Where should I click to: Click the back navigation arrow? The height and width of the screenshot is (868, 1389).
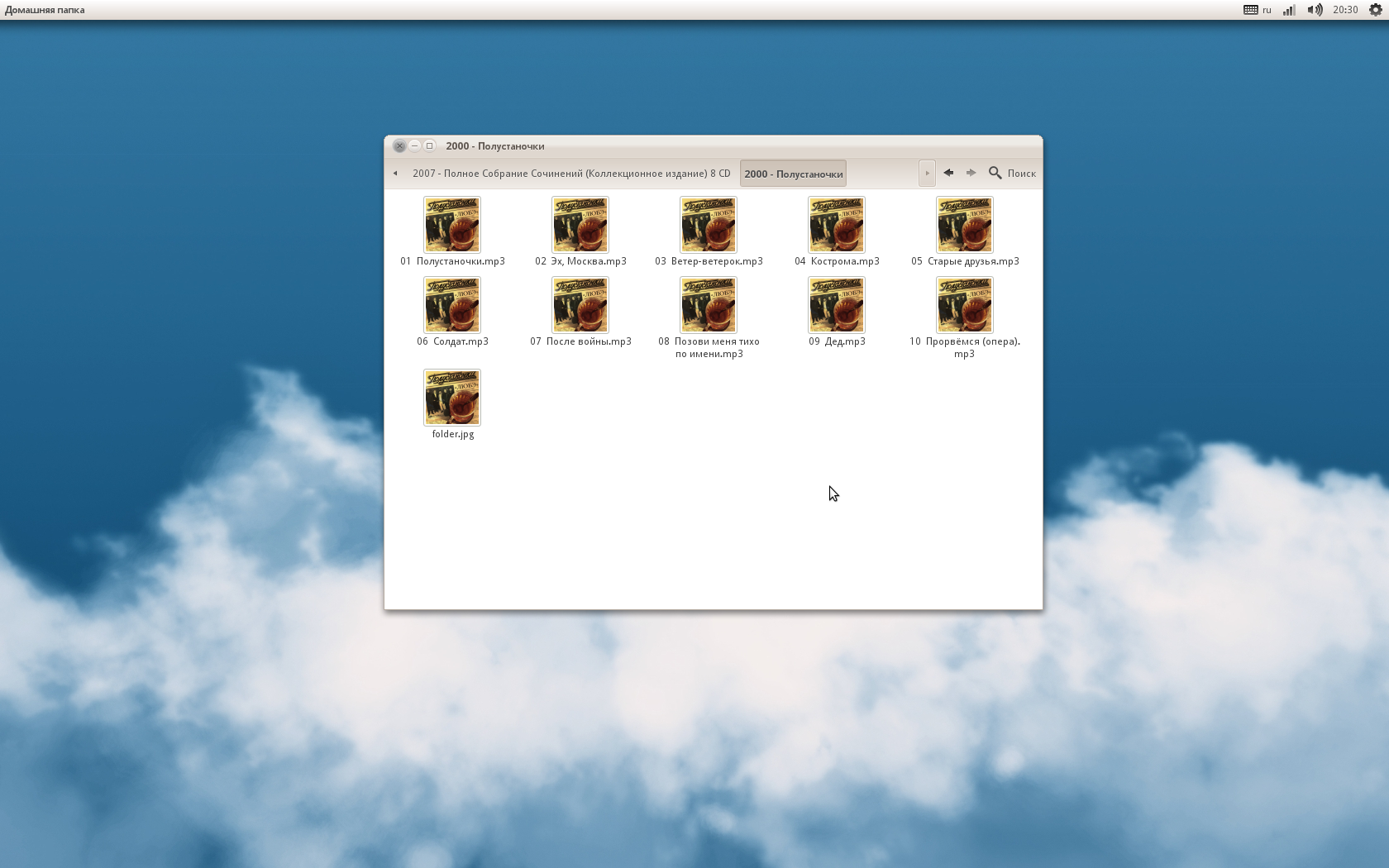coord(948,173)
